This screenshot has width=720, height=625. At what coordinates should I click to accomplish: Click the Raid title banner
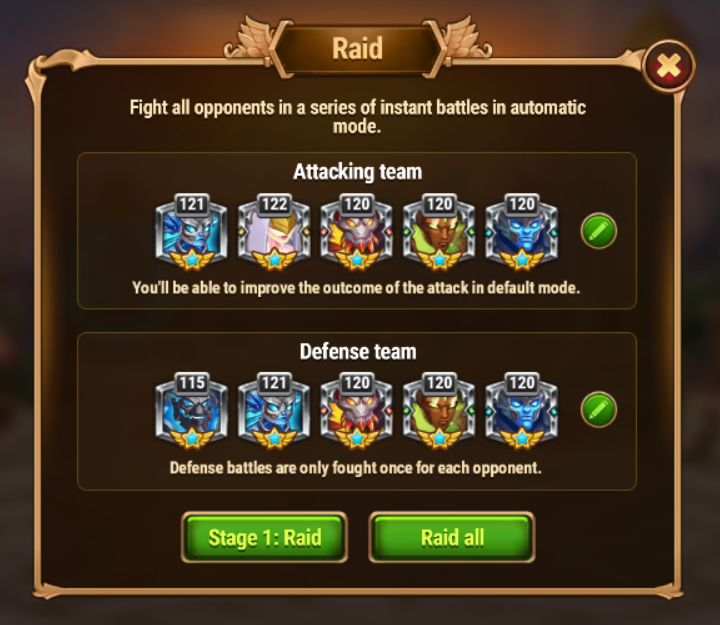coord(357,48)
